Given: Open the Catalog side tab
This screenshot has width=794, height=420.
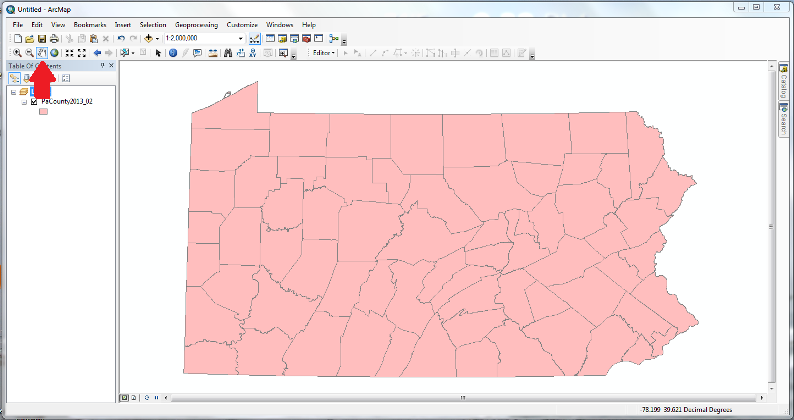Looking at the screenshot, I should [783, 83].
